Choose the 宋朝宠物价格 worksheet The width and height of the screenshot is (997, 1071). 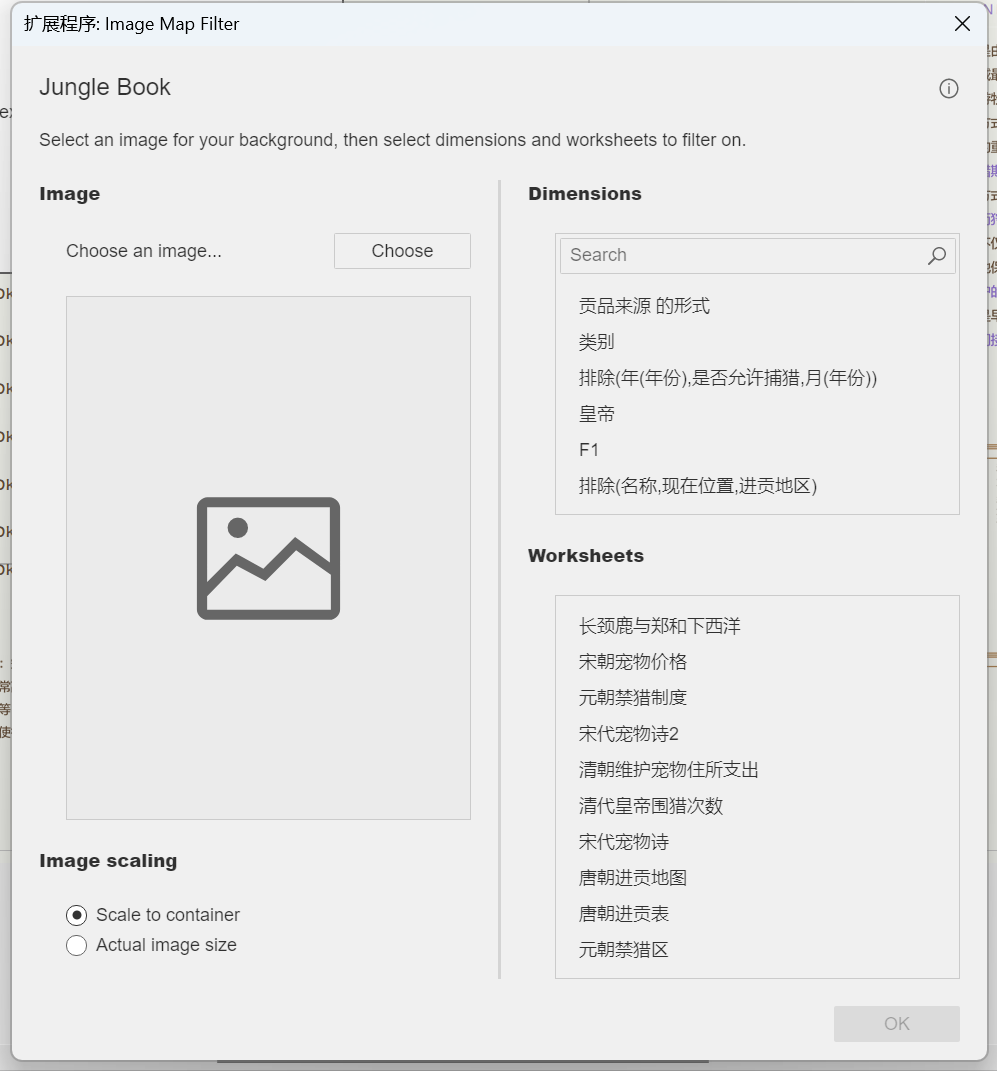pyautogui.click(x=632, y=662)
